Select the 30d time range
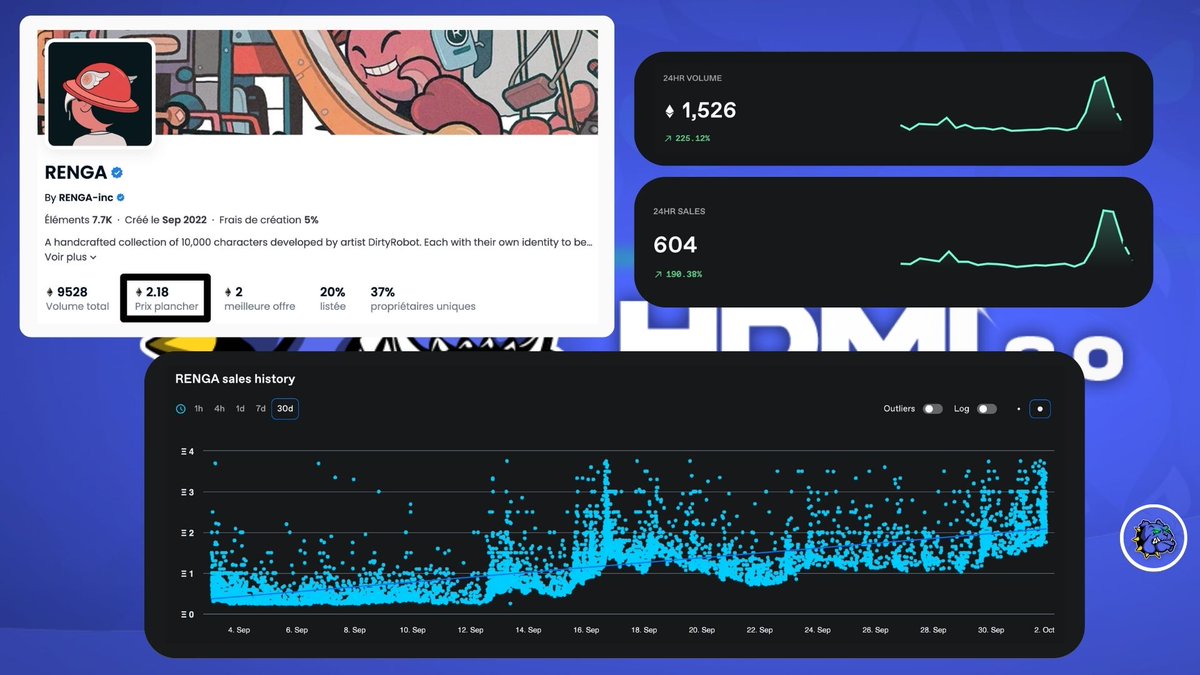1200x675 pixels. (x=285, y=408)
